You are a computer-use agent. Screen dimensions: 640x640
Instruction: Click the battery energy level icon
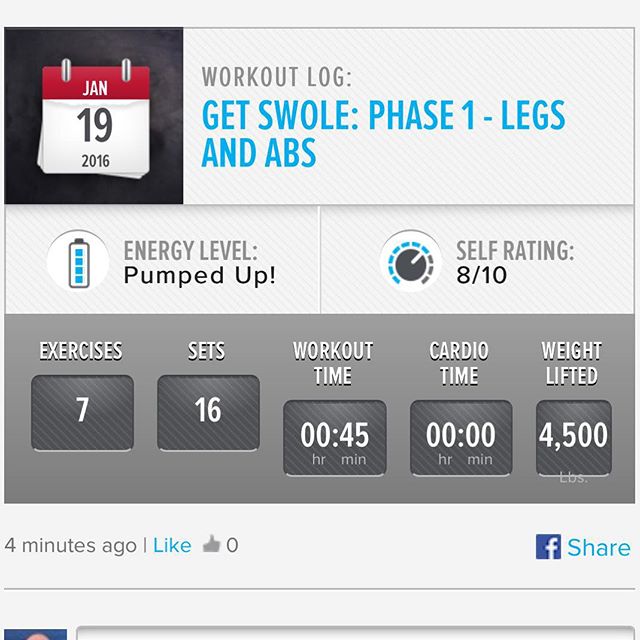(x=78, y=261)
